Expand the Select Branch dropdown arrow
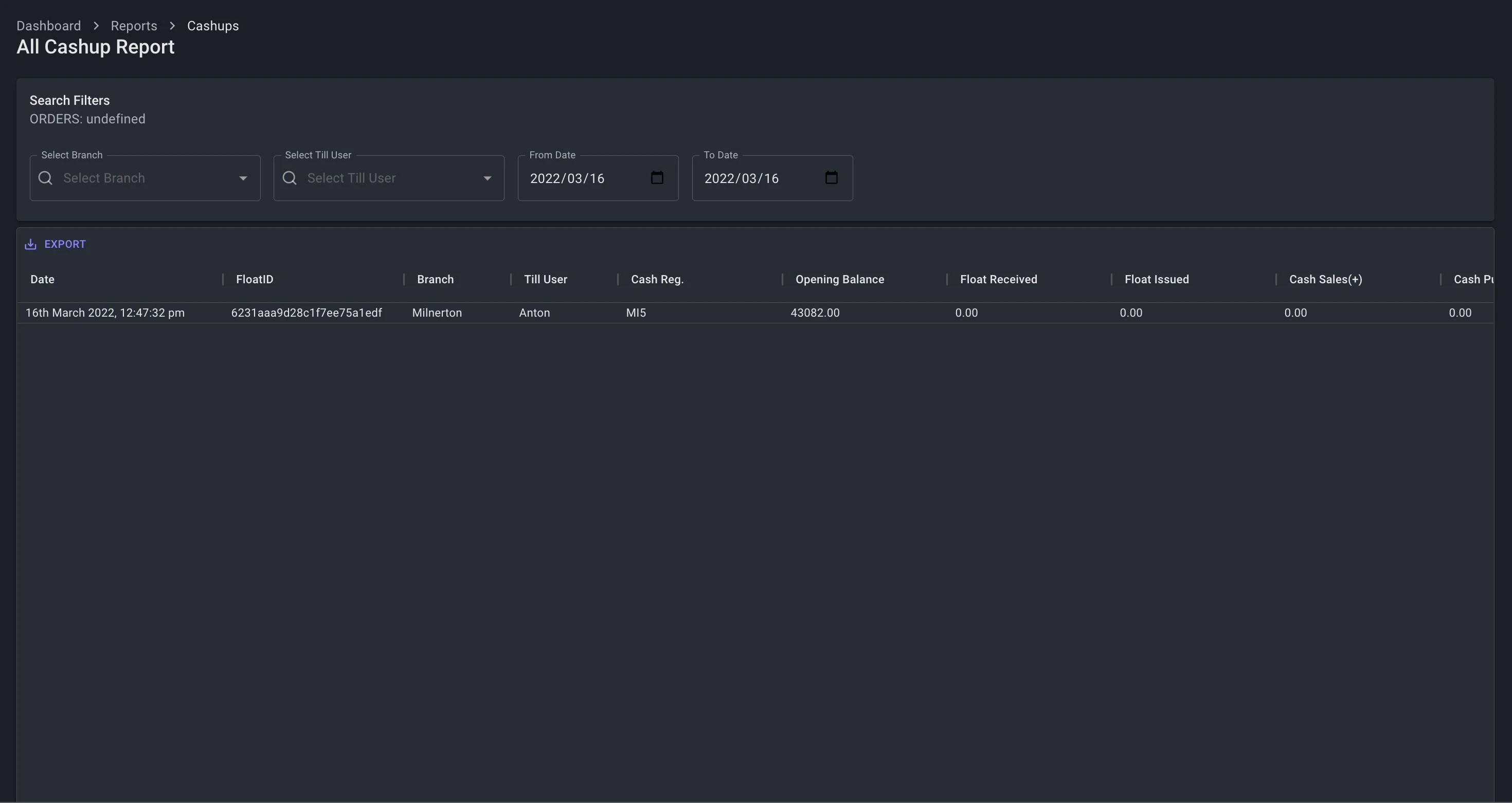This screenshot has height=803, width=1512. (243, 178)
